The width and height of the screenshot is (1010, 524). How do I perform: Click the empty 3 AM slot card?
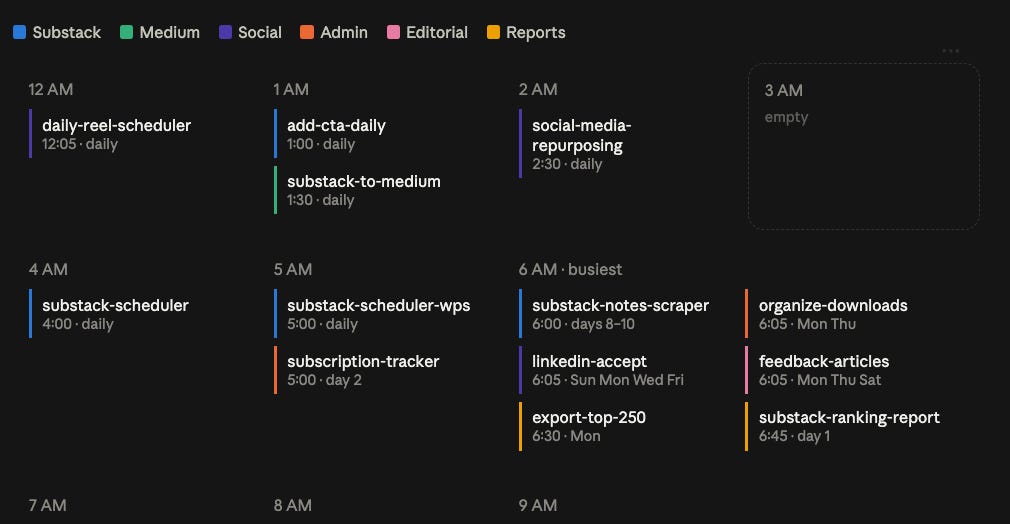coord(864,146)
